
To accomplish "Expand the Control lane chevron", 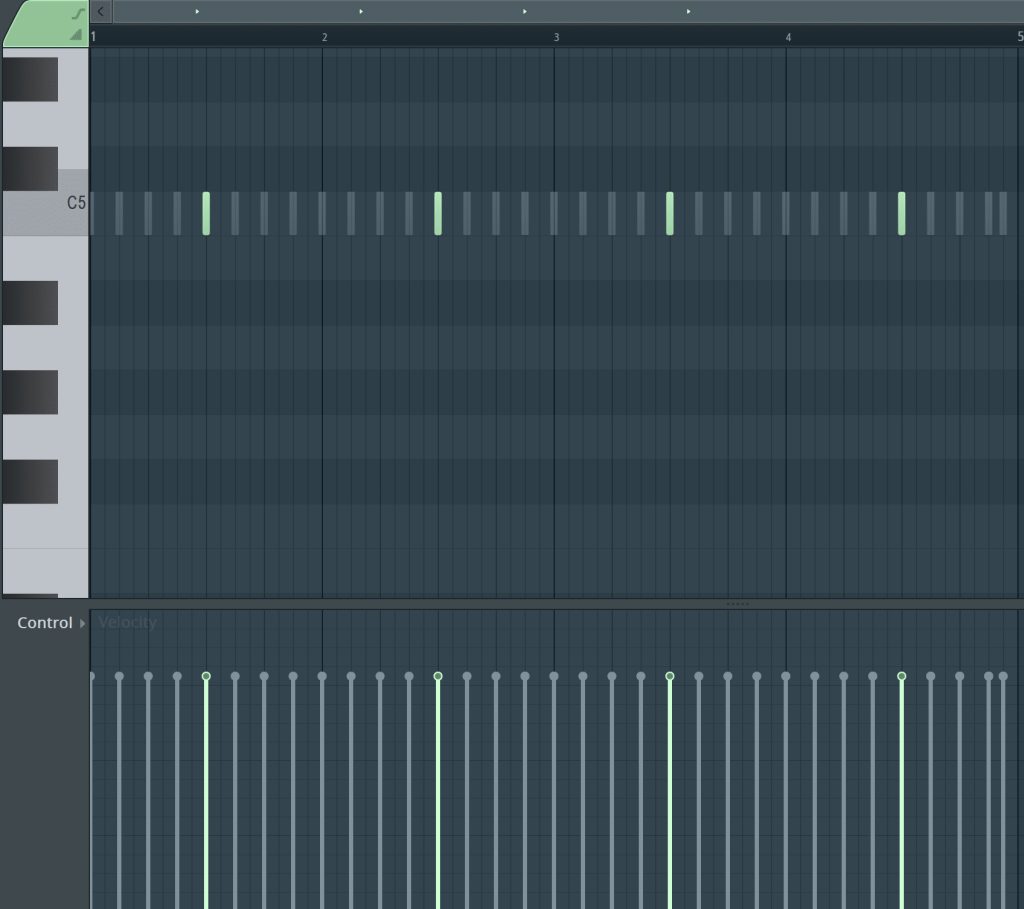I will click(x=81, y=623).
